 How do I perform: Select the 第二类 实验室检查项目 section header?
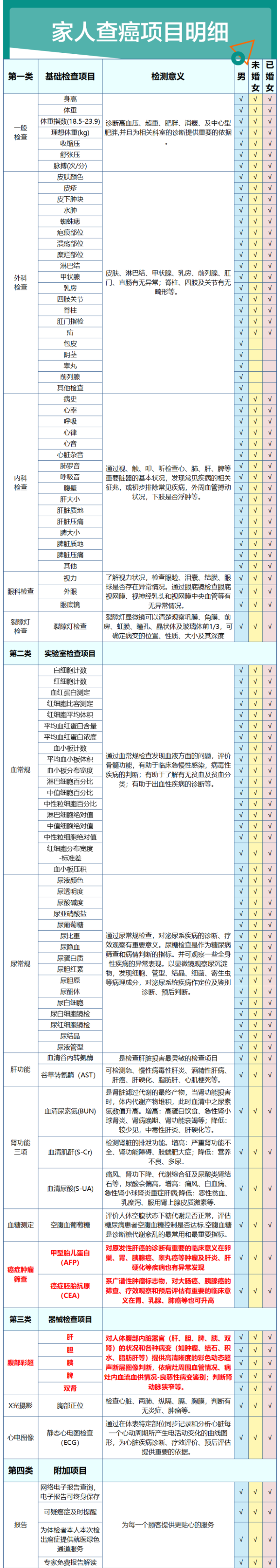(x=52, y=653)
